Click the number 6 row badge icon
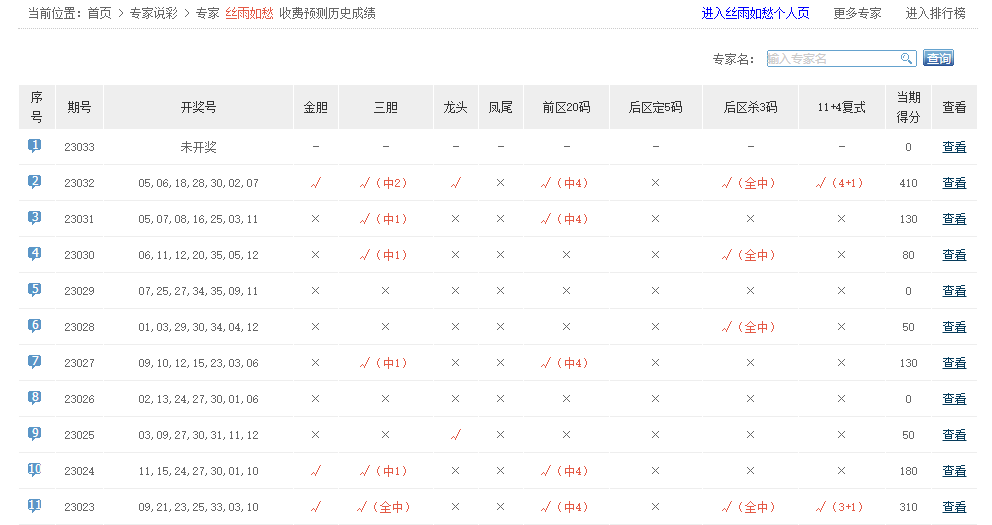The width and height of the screenshot is (992, 525). point(35,326)
